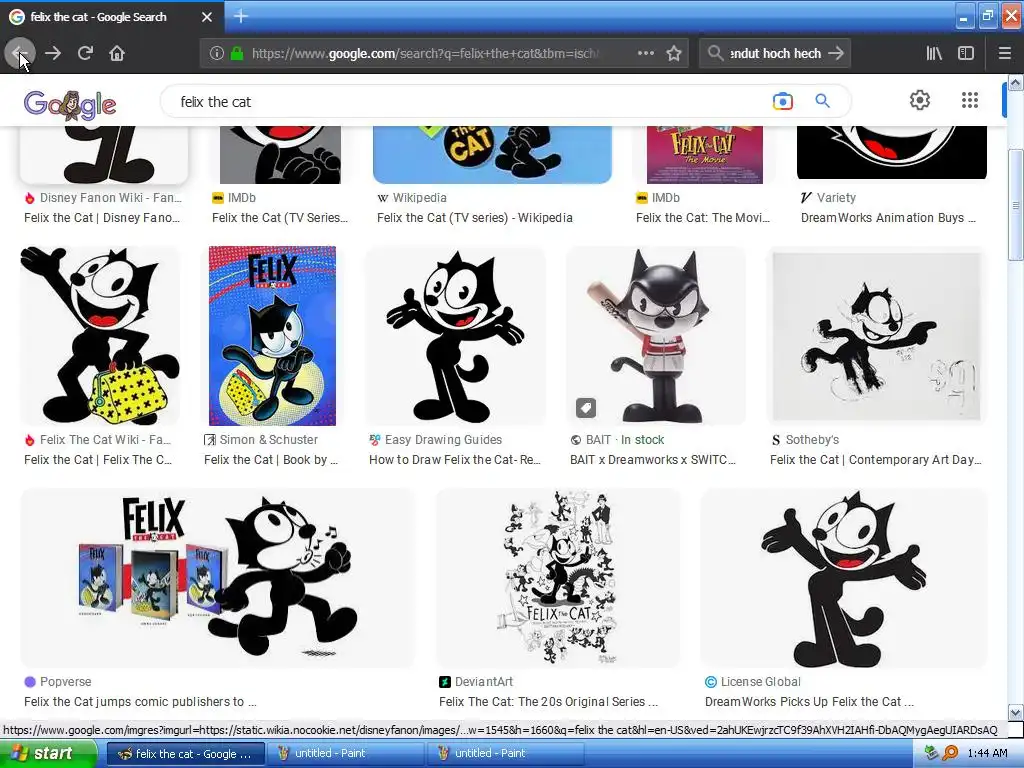Image resolution: width=1024 pixels, height=768 pixels.
Task: Search by image using the camera icon
Action: pos(782,101)
